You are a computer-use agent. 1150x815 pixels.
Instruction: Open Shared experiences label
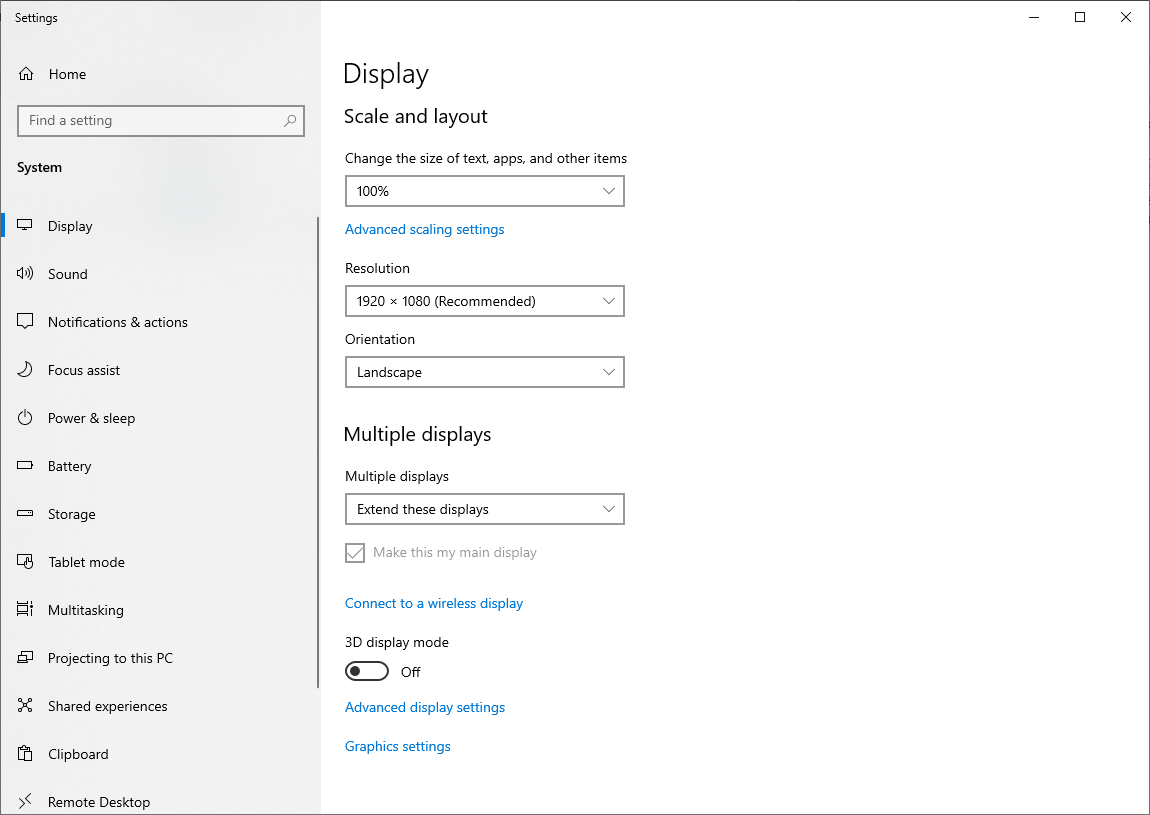(x=108, y=706)
